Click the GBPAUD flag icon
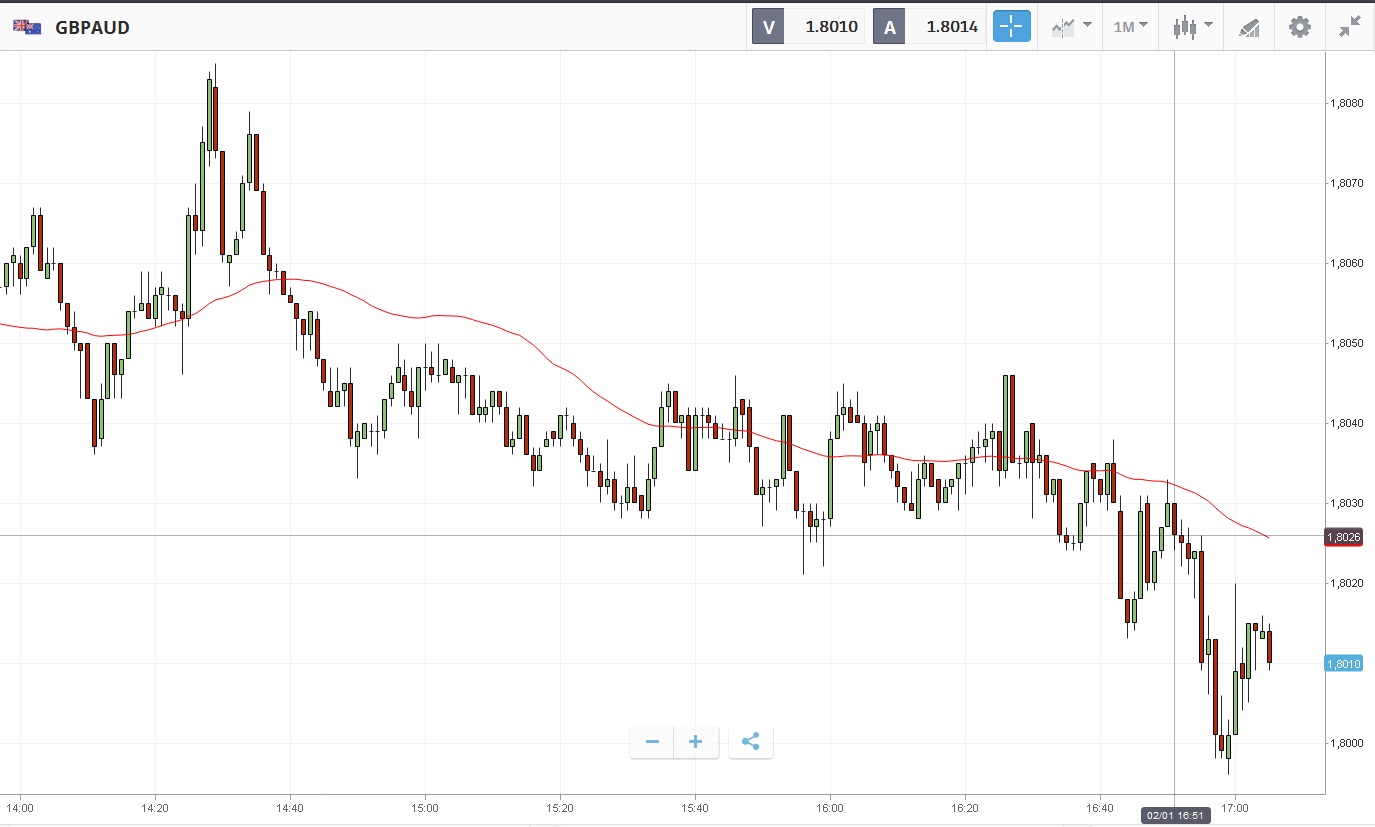Viewport: 1375px width, 827px height. coord(27,27)
